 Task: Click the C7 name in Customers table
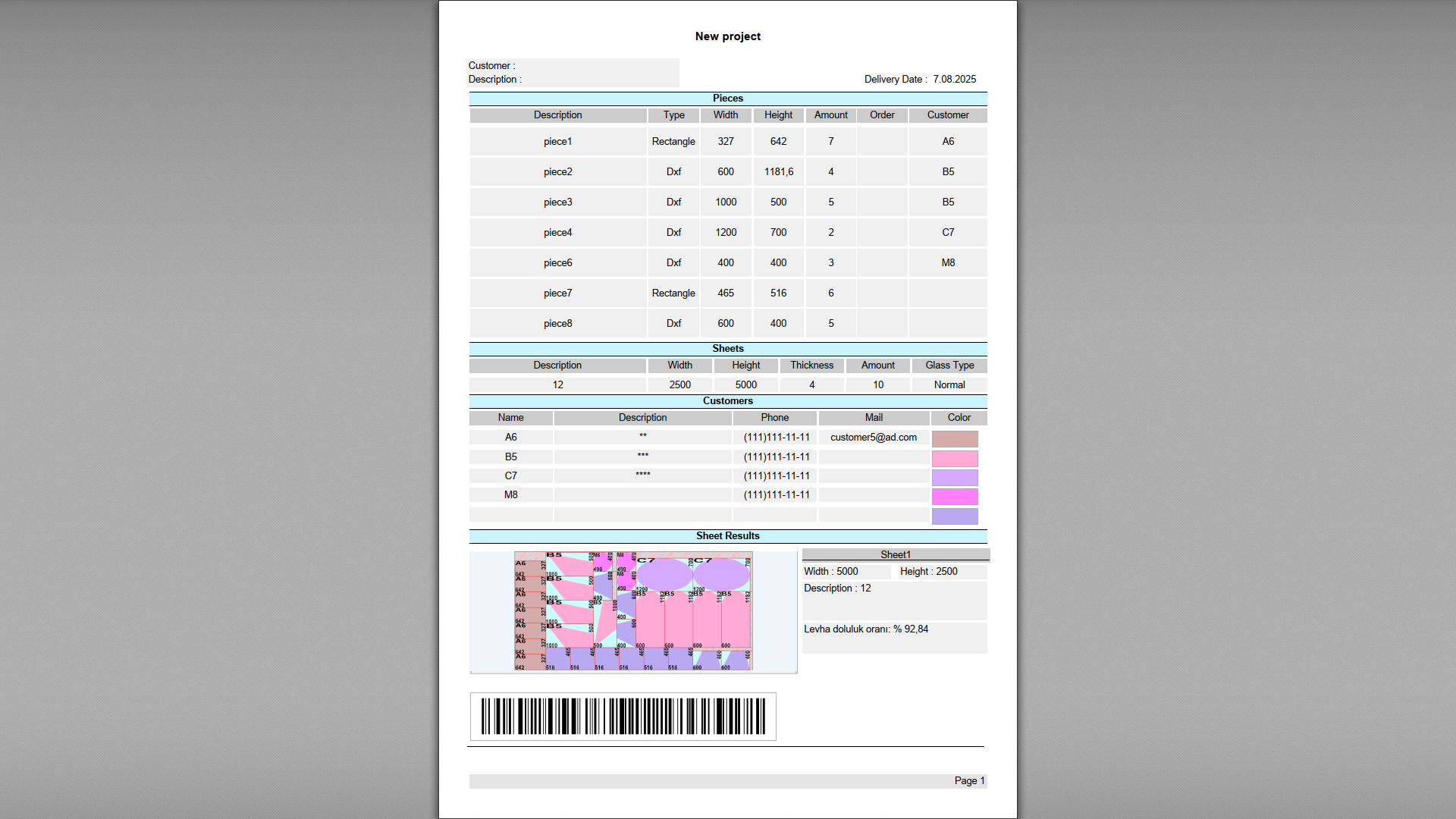tap(511, 476)
